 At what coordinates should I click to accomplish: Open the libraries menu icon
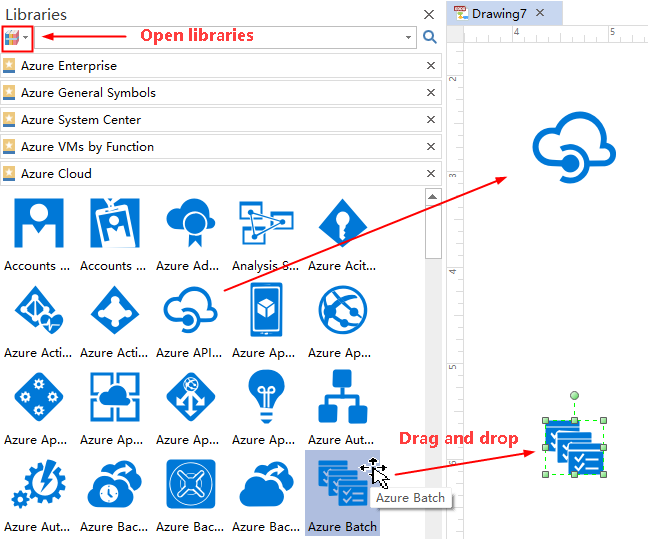(x=17, y=38)
